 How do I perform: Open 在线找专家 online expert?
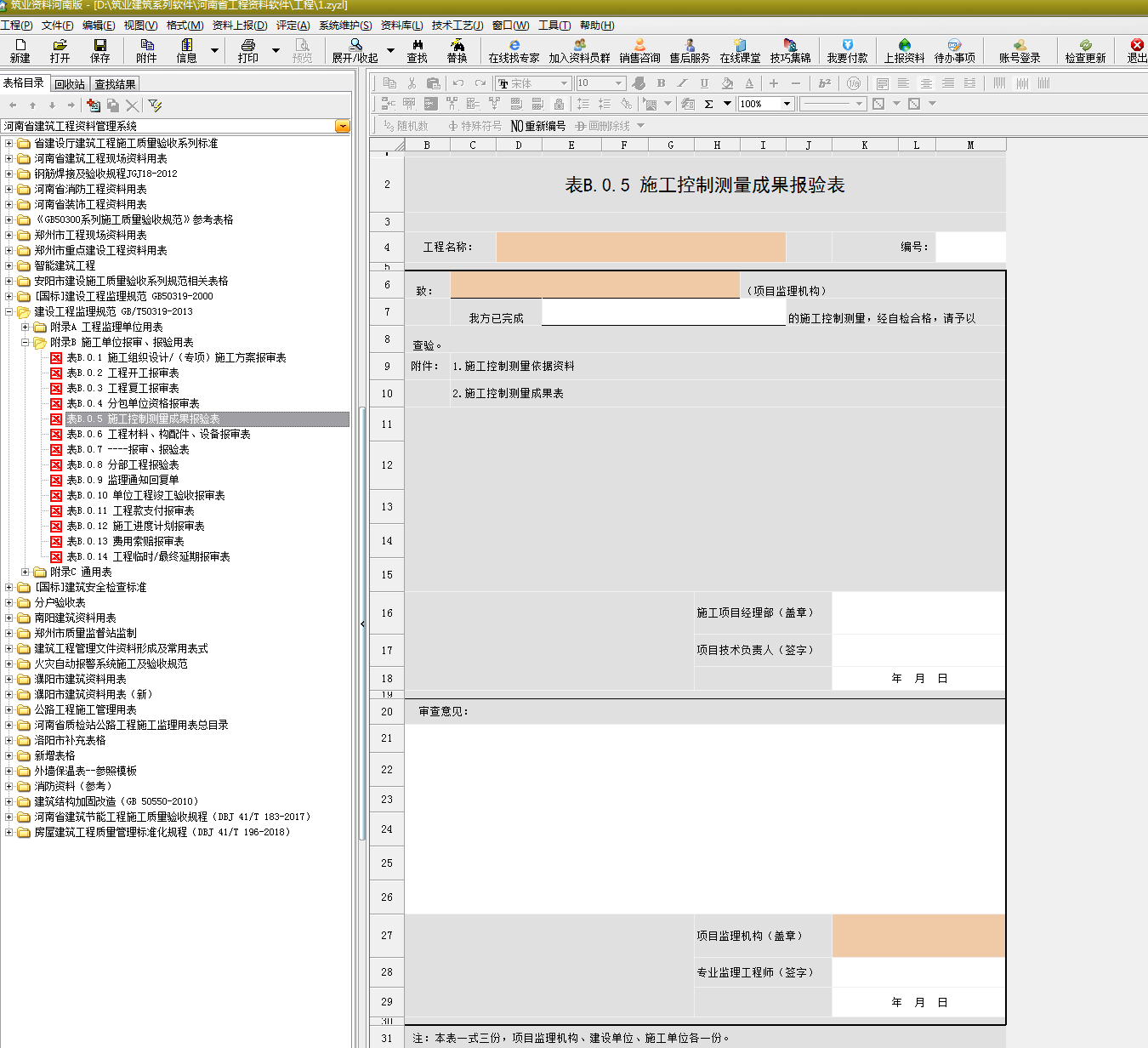tap(514, 50)
